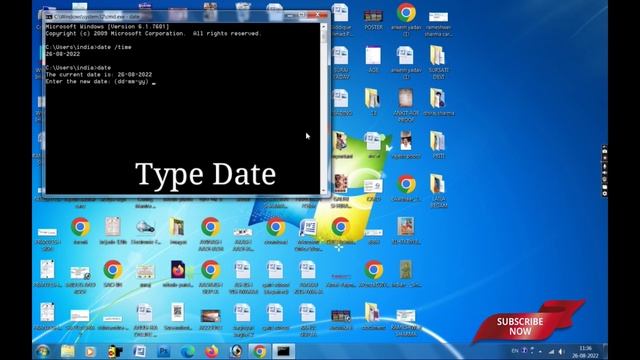
Task: Launch Firefox from the taskbar
Action: coord(211,351)
